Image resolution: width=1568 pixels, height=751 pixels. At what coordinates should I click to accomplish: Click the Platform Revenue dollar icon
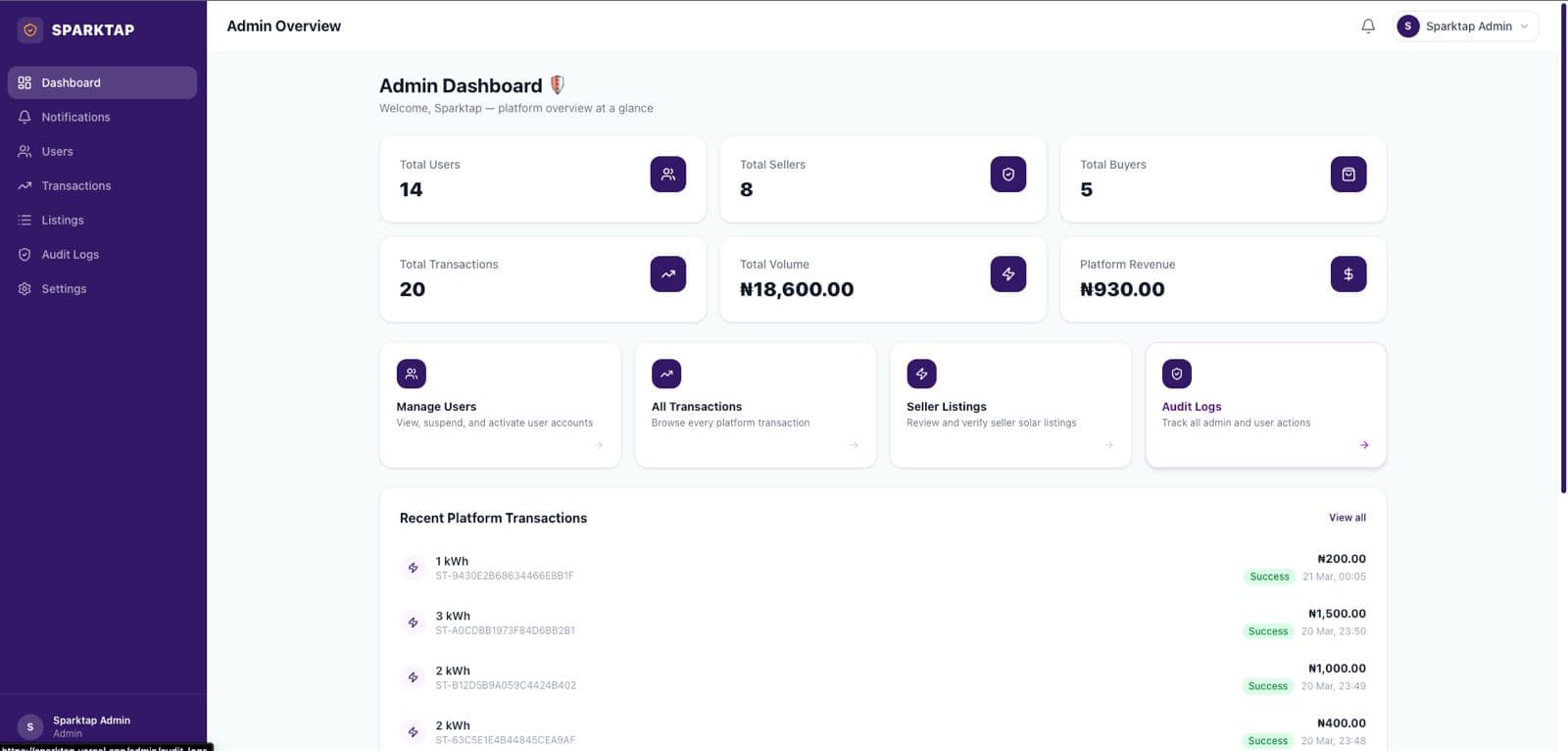coord(1348,275)
